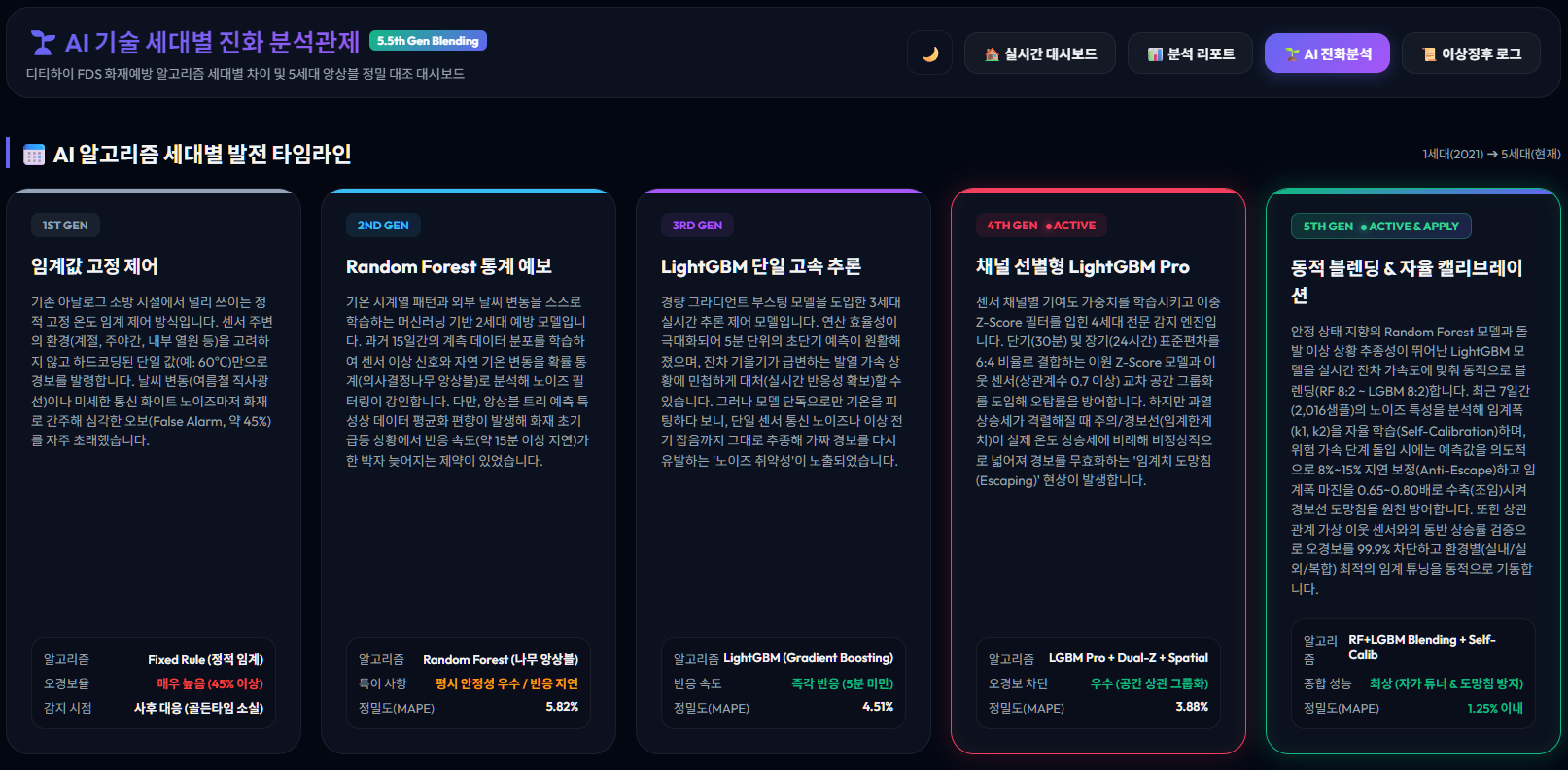Click the log icon in 이상징후 로그
Viewport: 1568px width, 770px height.
1429,54
